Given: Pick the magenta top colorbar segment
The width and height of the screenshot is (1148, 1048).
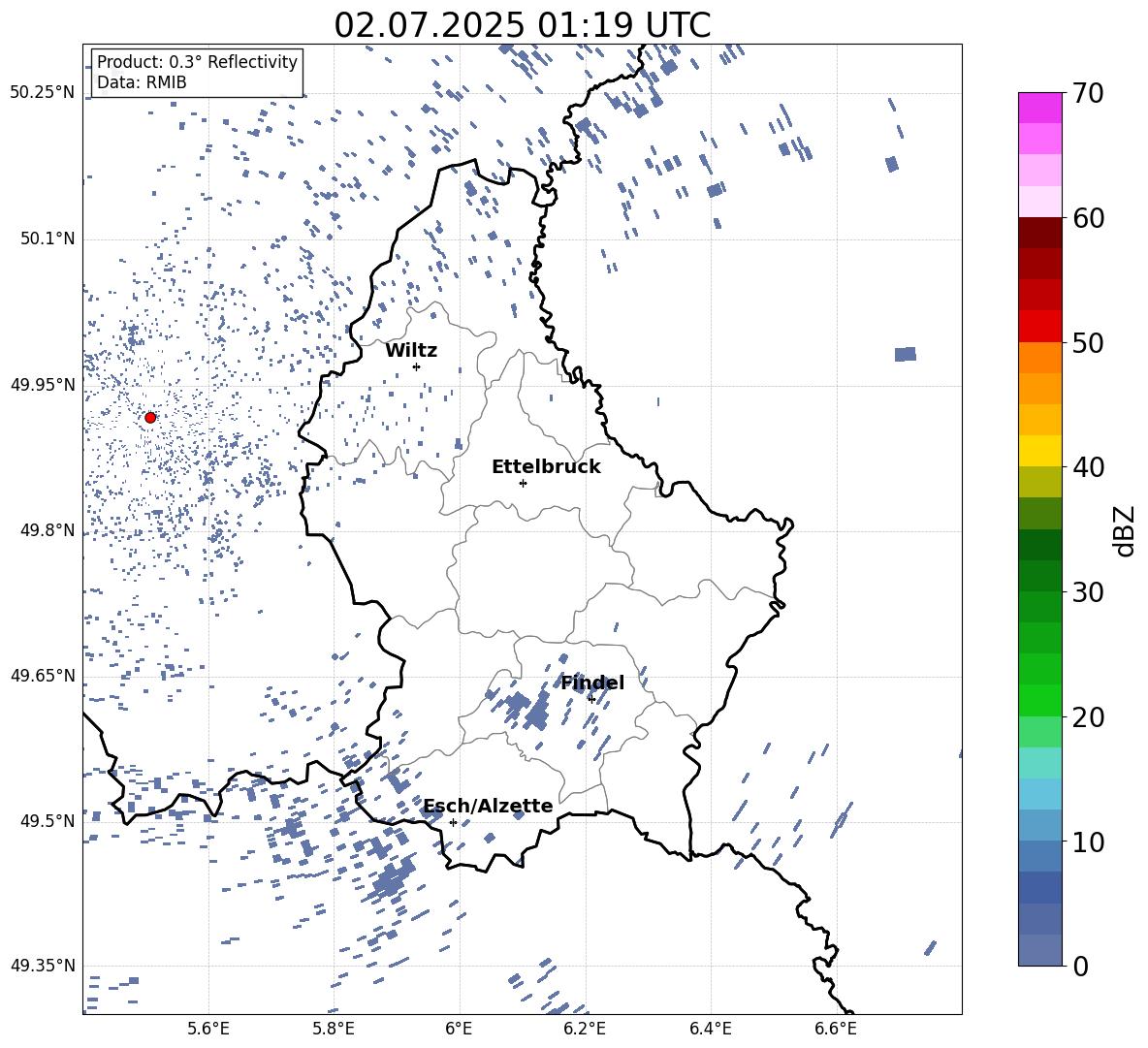Looking at the screenshot, I should [x=1040, y=109].
